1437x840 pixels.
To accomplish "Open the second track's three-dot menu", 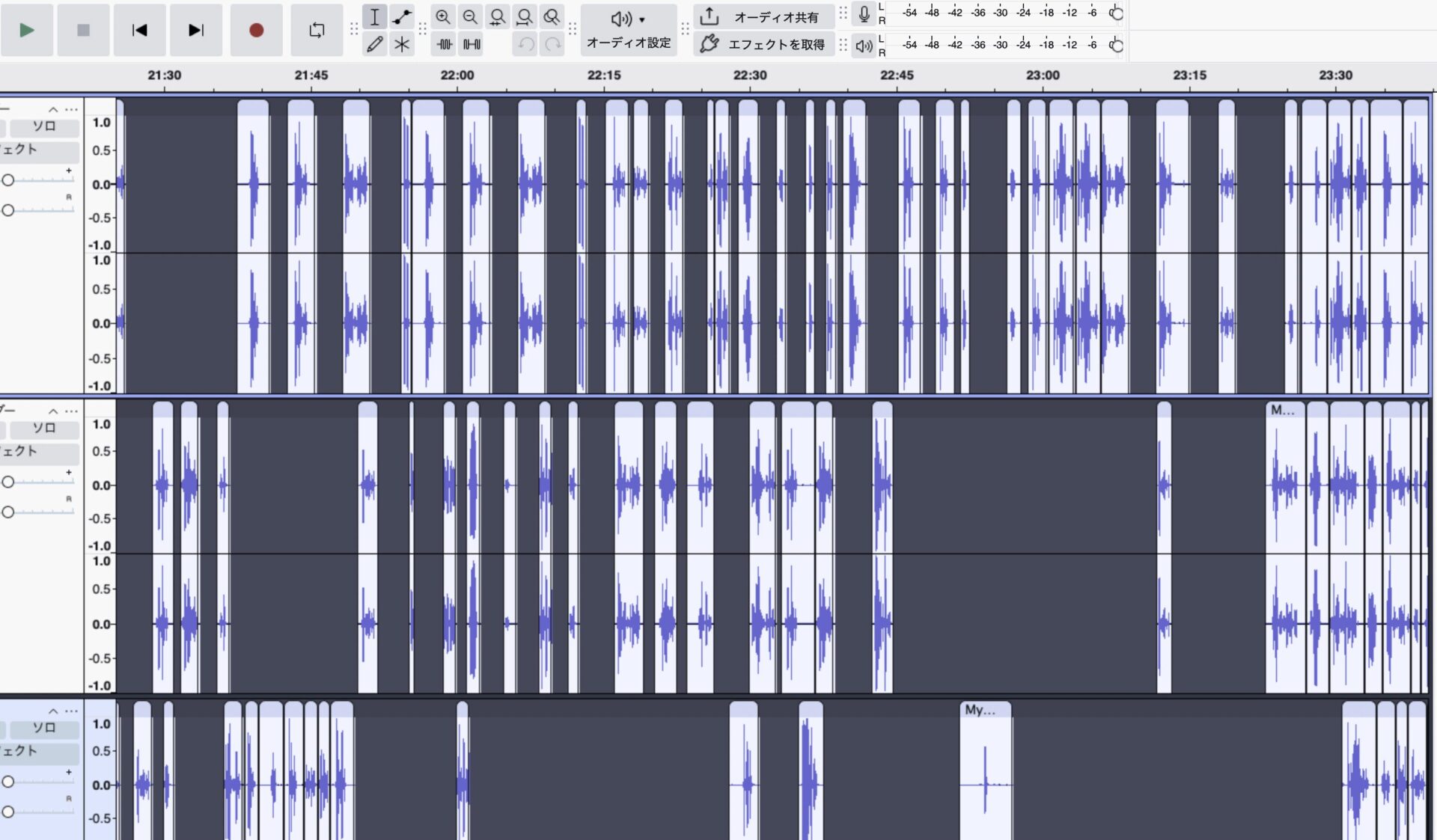I will [x=71, y=411].
